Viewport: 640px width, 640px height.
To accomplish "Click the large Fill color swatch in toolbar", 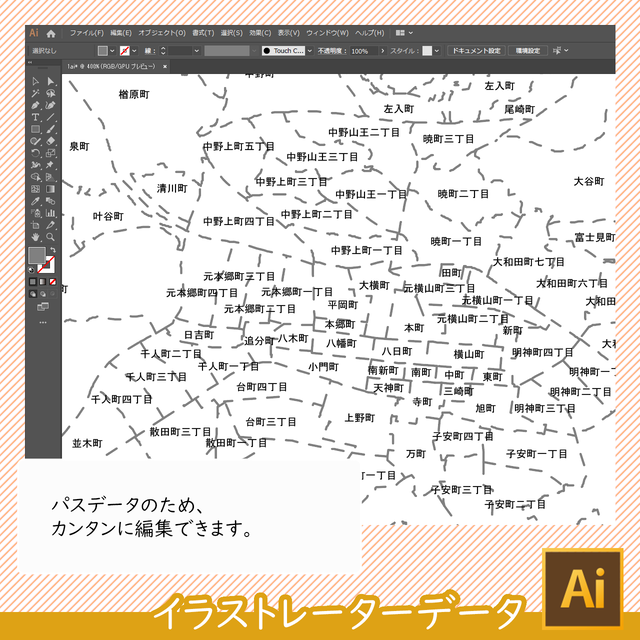I will (37, 256).
